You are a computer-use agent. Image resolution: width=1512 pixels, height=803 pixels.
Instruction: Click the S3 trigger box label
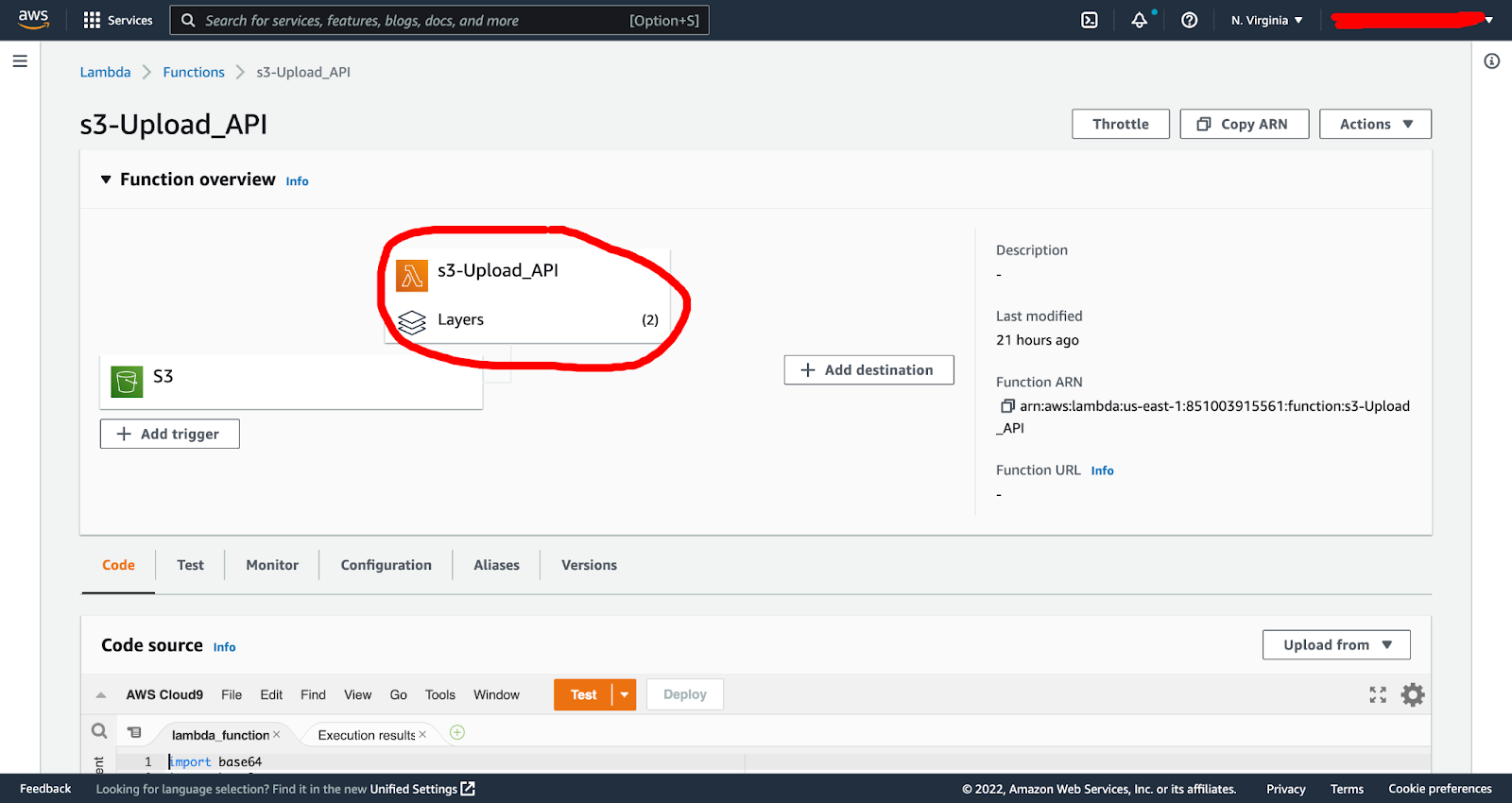click(x=163, y=376)
